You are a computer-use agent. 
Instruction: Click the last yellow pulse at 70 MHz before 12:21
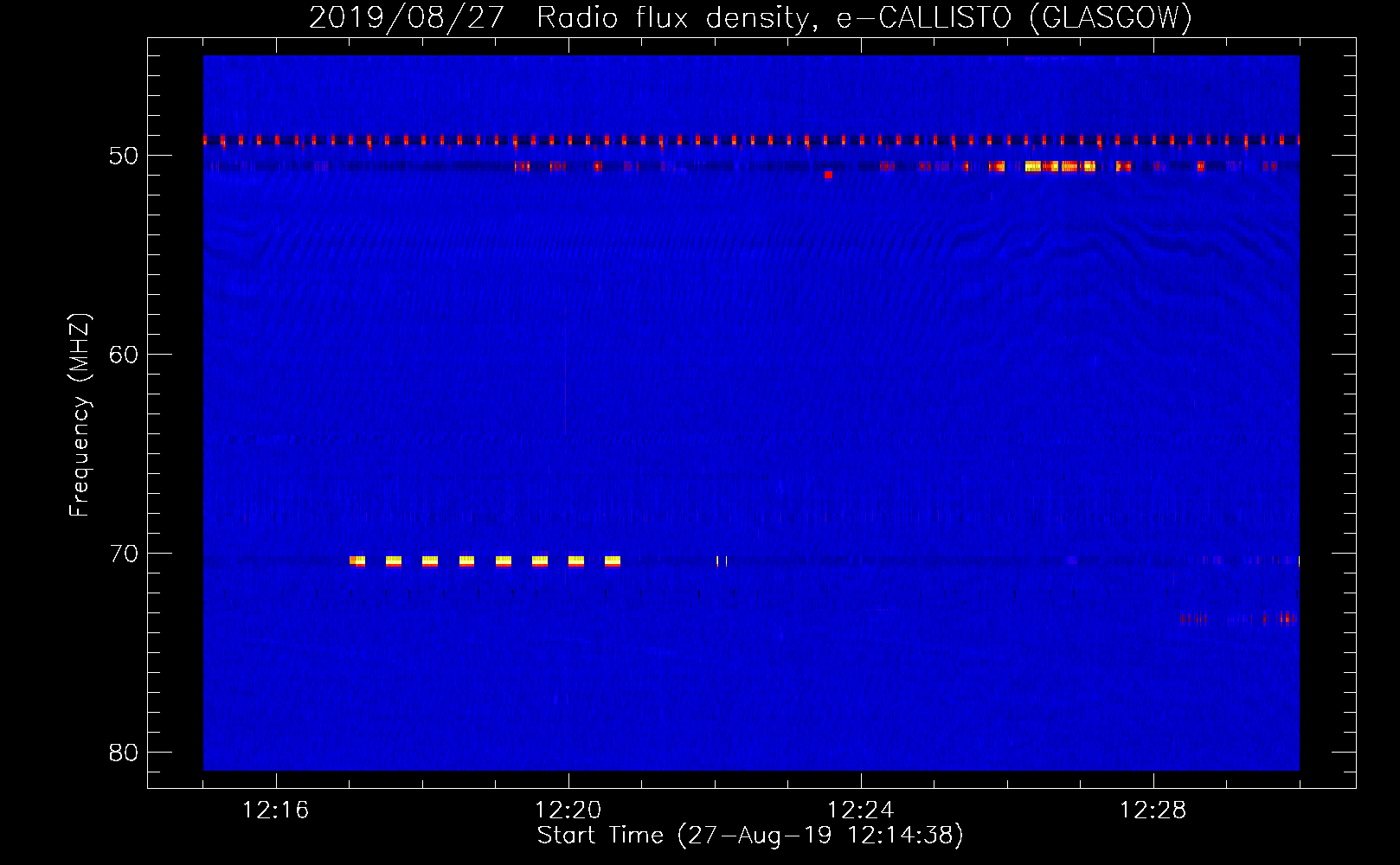(x=613, y=561)
